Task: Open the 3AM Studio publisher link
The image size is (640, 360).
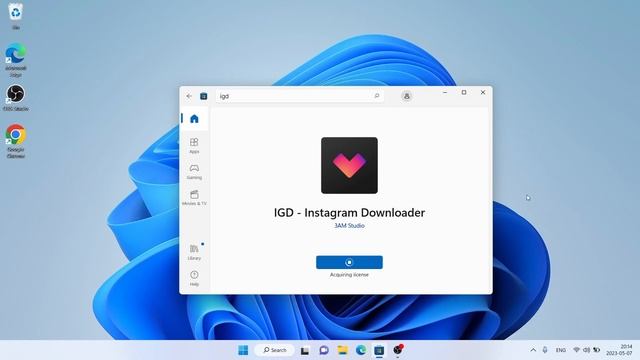Action: (349, 225)
